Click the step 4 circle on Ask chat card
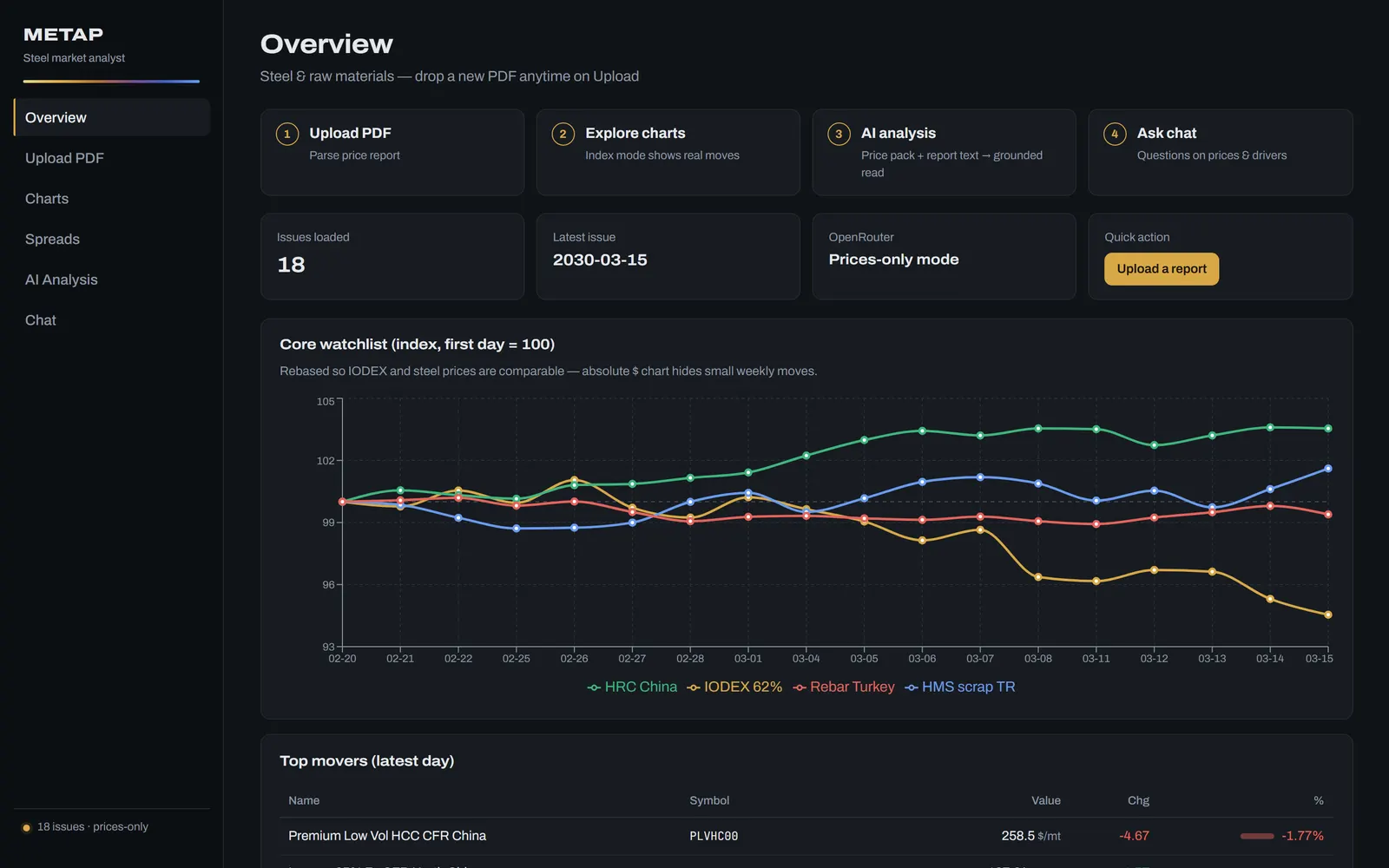The height and width of the screenshot is (868, 1389). [1115, 134]
